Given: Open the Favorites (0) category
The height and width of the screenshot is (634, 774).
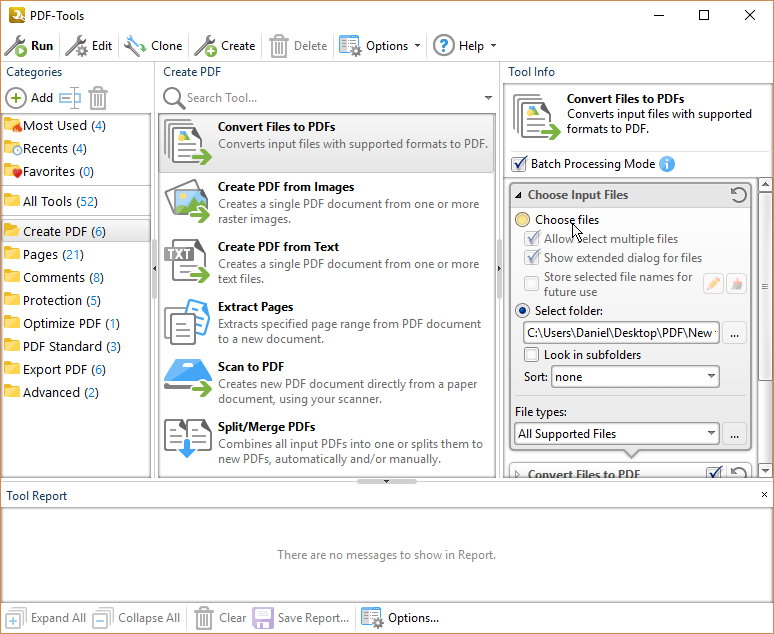Looking at the screenshot, I should (x=76, y=171).
